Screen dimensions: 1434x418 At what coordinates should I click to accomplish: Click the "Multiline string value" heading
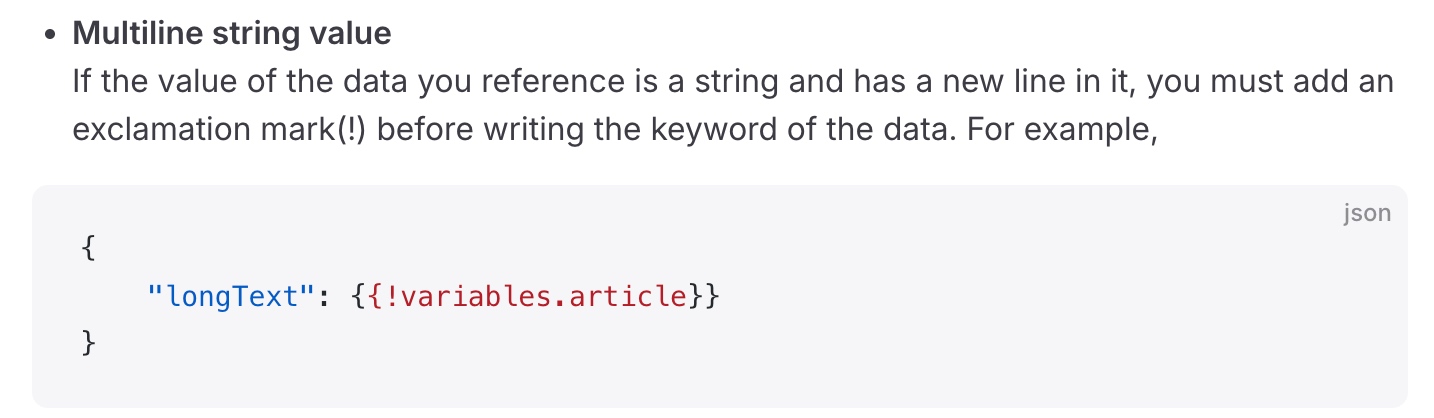231,34
